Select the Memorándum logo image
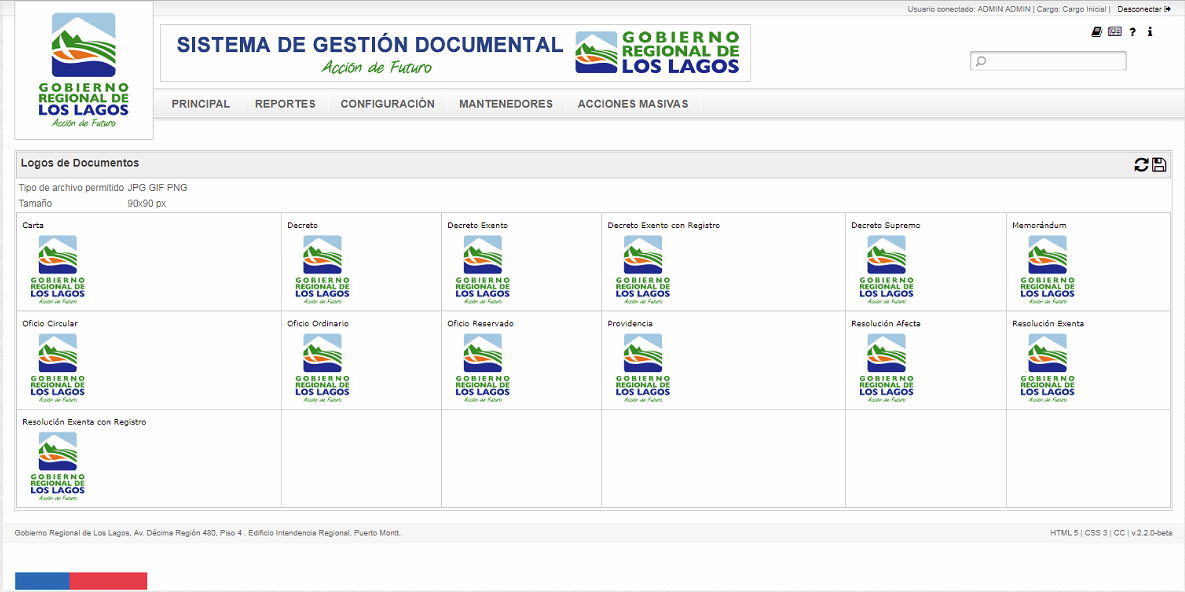 [1047, 269]
